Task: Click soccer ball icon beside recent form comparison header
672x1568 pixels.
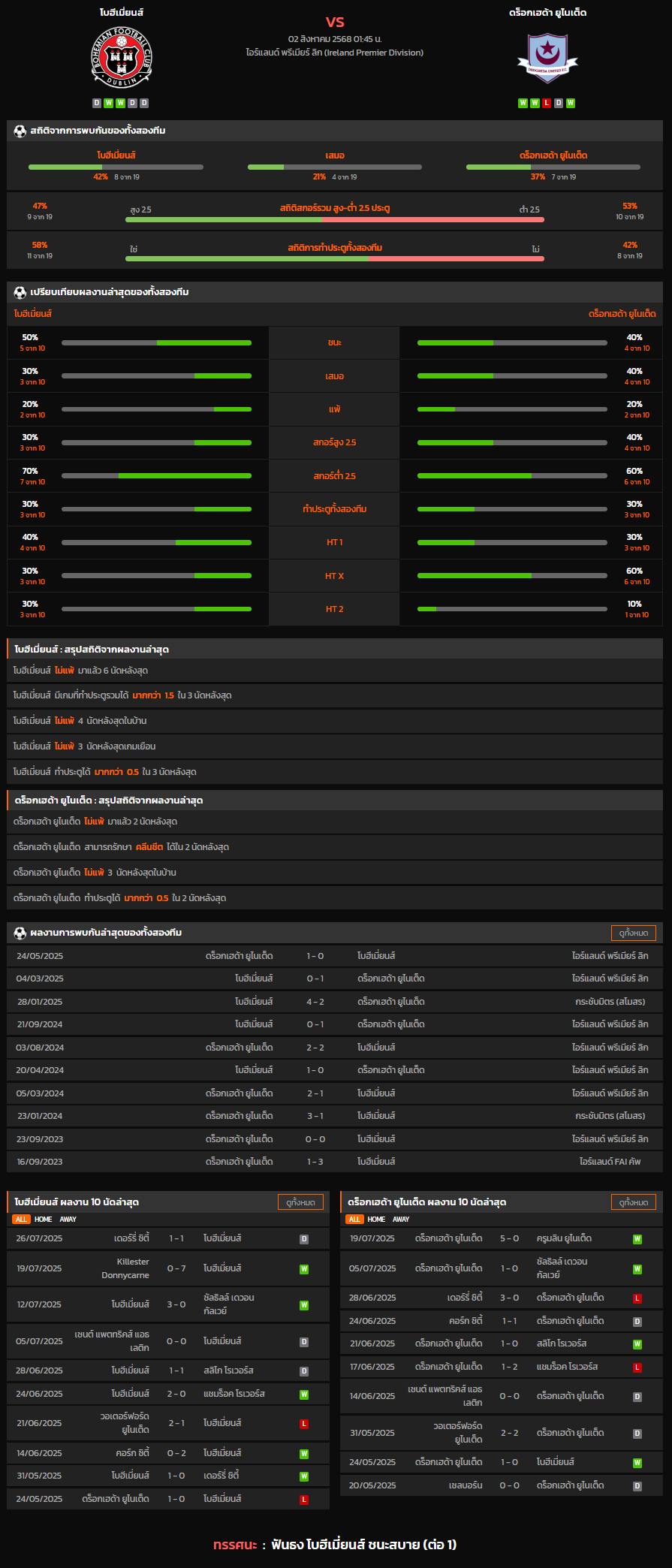Action: pos(20,292)
